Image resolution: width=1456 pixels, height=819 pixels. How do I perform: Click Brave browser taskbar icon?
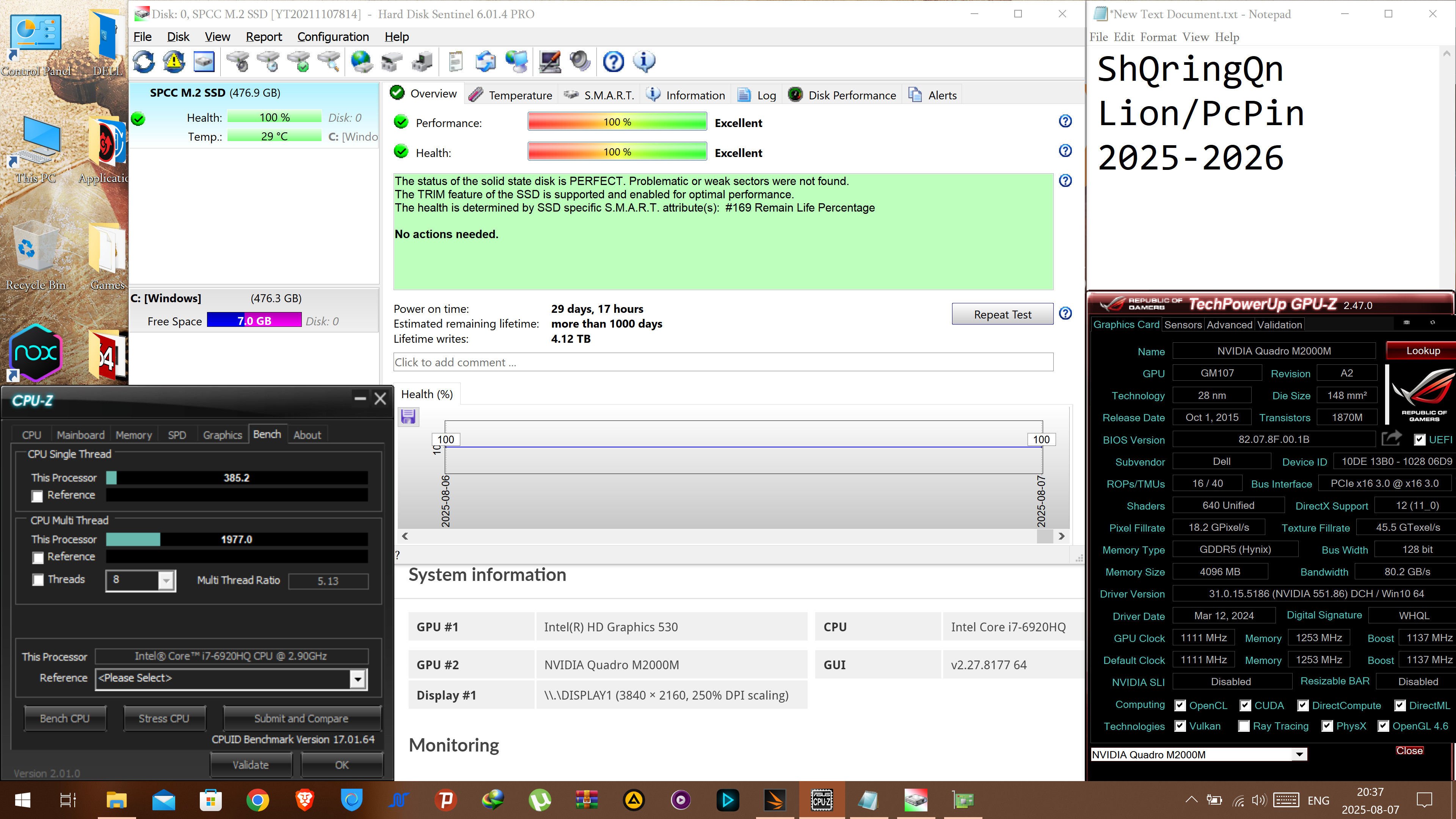[304, 800]
